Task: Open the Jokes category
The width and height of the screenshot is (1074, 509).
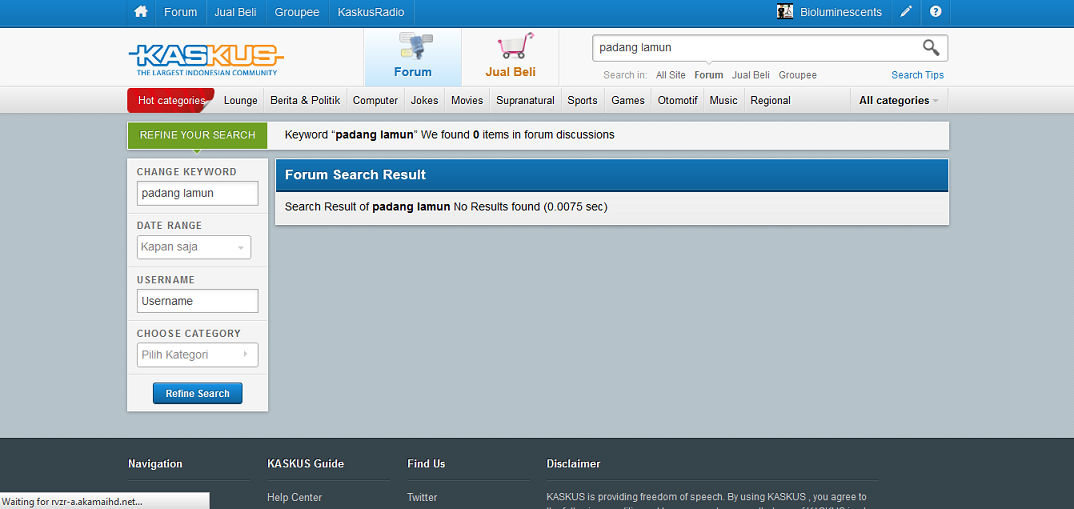Action: (425, 101)
